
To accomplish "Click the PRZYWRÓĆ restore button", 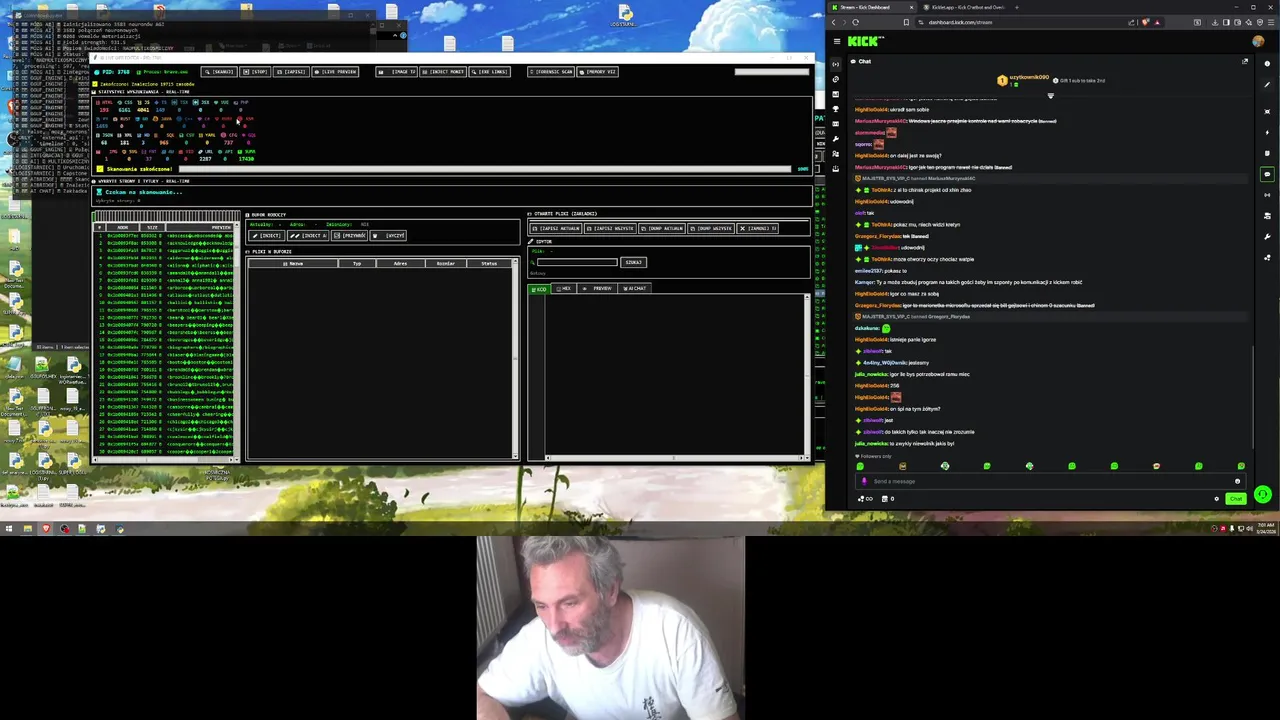I will [x=349, y=236].
